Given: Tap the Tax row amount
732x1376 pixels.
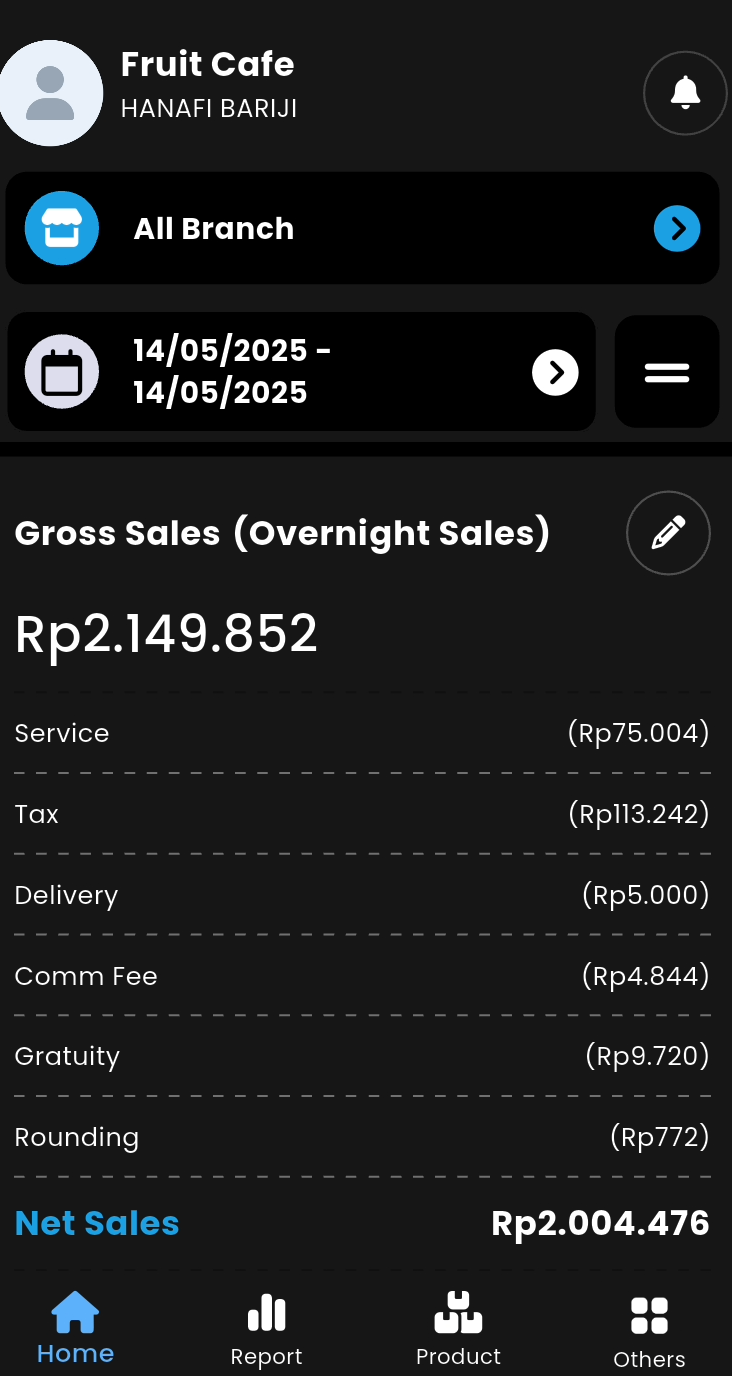Looking at the screenshot, I should [x=638, y=814].
